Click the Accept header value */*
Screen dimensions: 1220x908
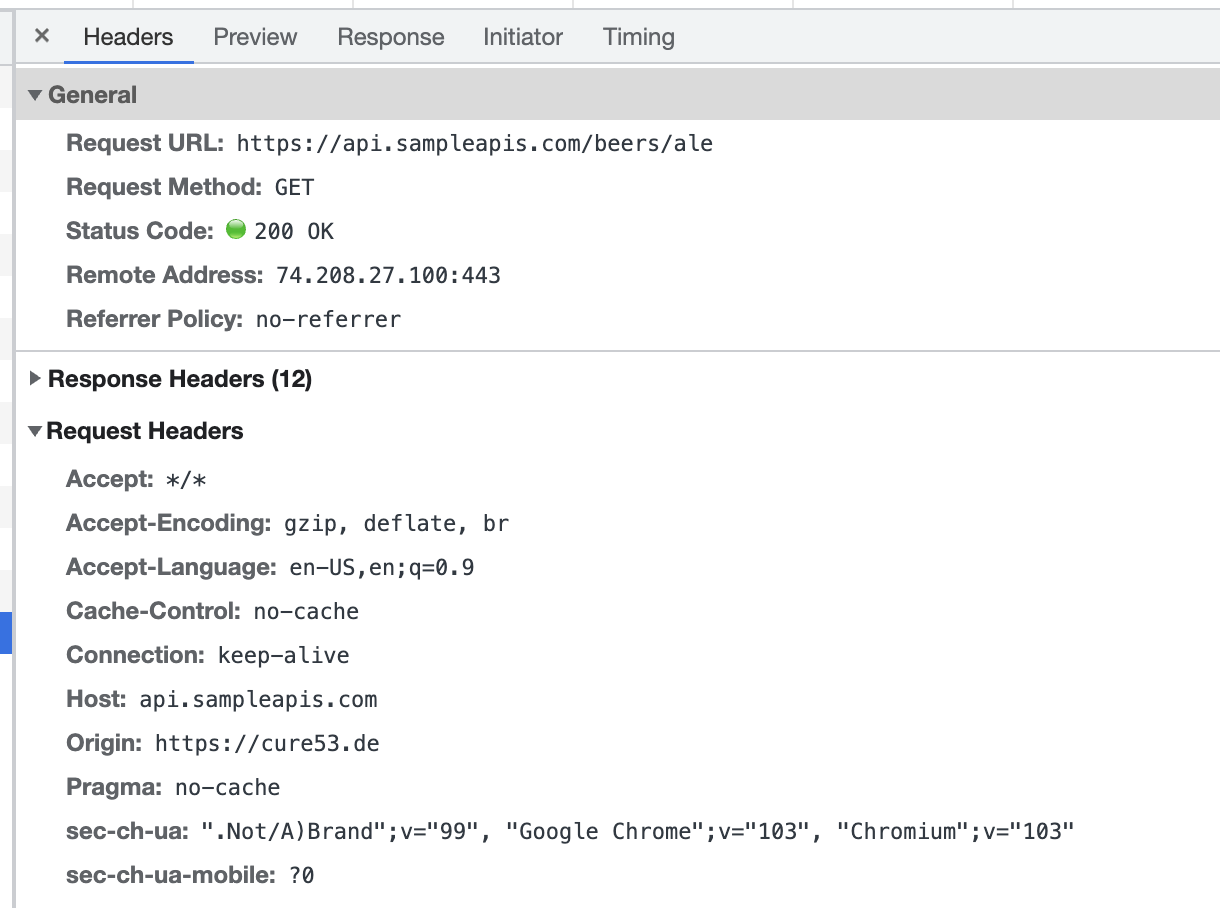[186, 479]
